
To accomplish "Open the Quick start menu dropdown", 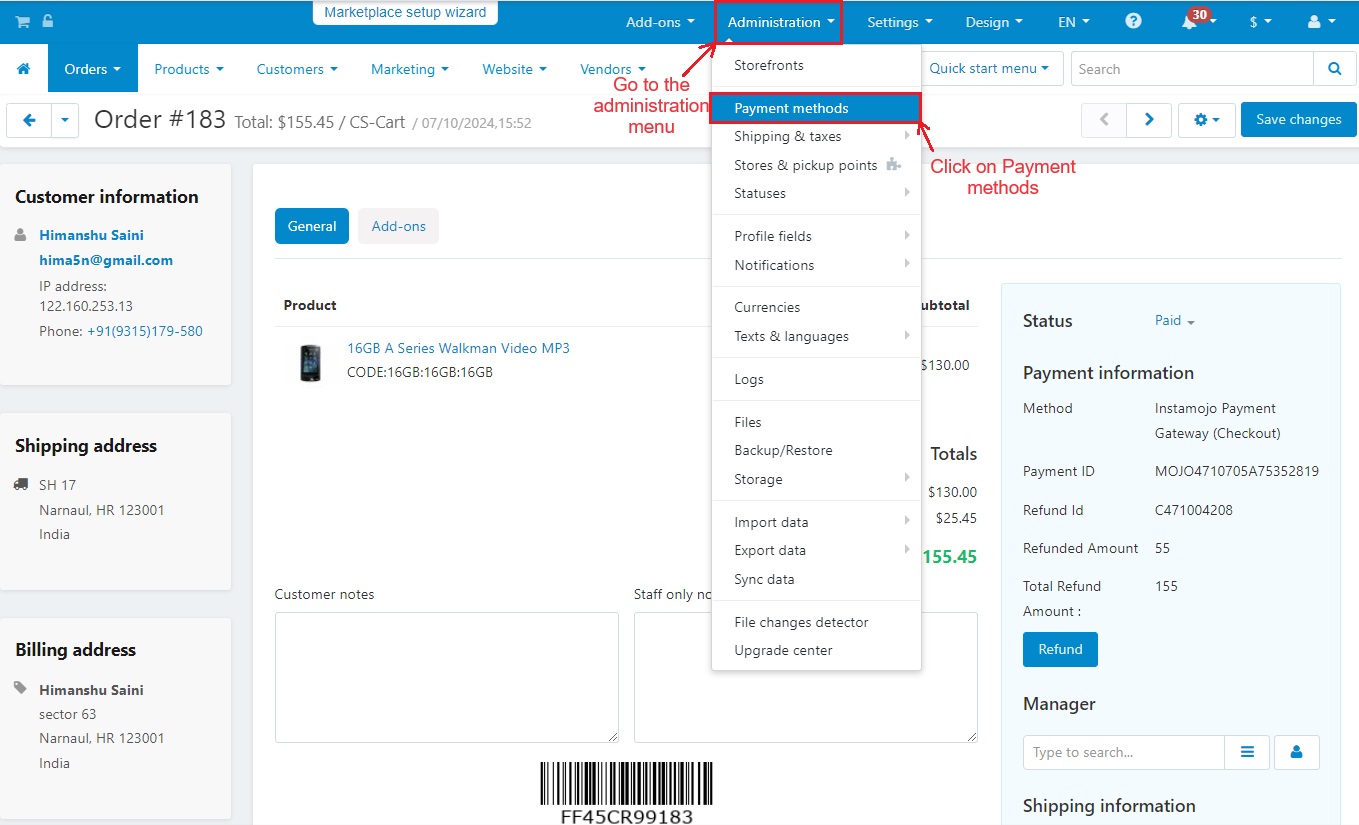I will [x=989, y=69].
